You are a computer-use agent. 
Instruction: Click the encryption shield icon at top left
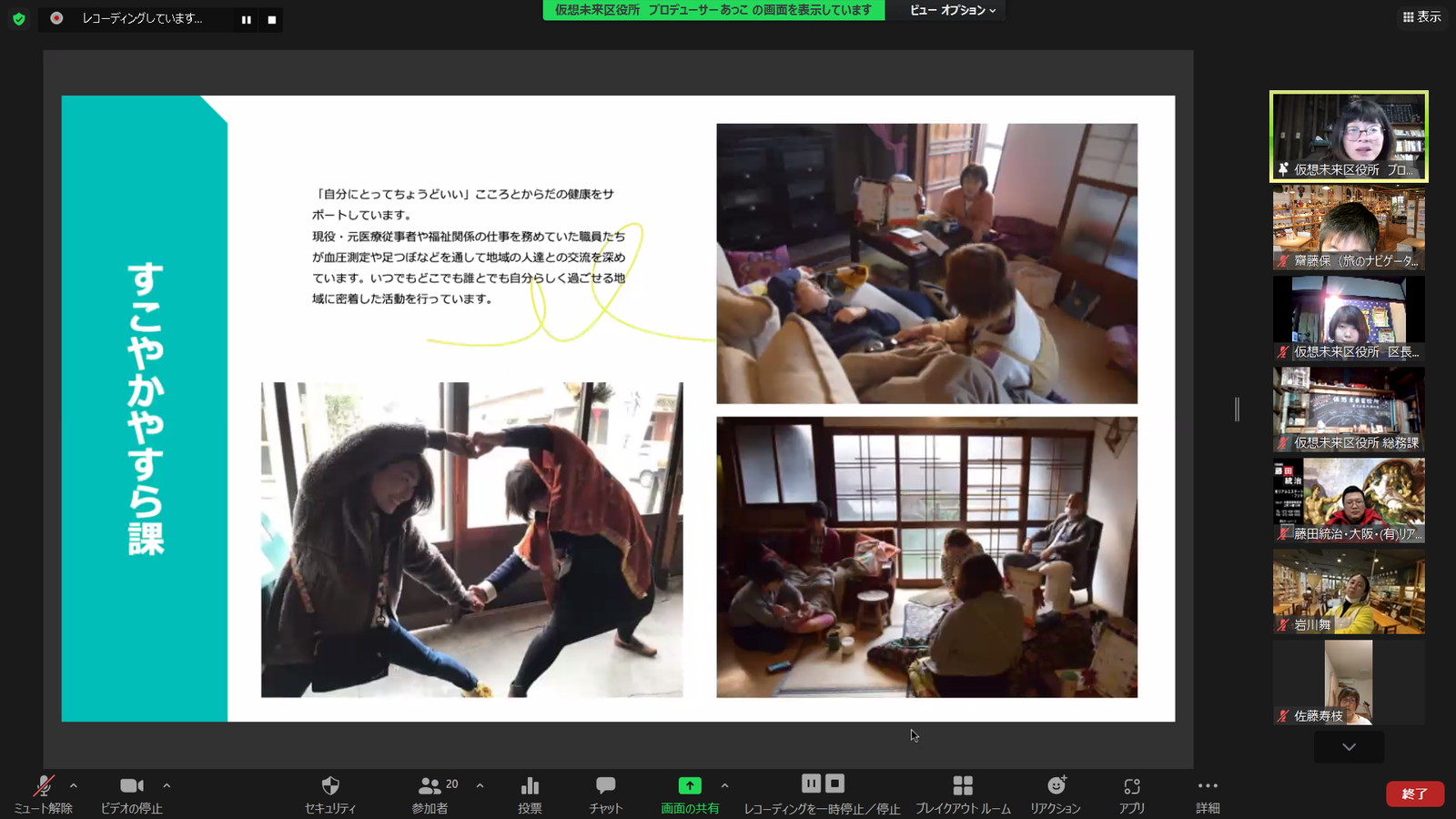coord(18,18)
